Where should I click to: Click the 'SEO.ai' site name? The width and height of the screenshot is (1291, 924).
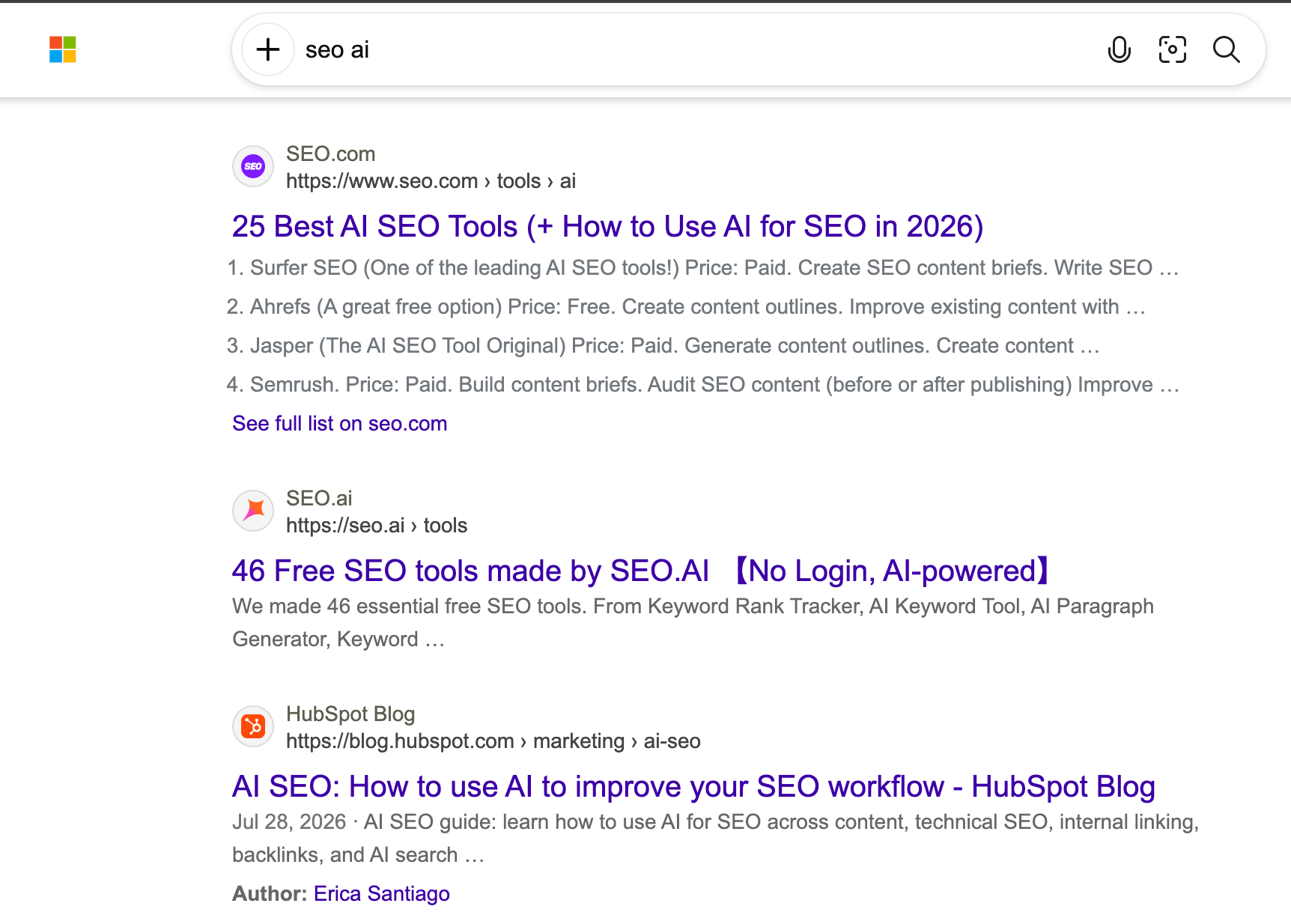tap(319, 499)
